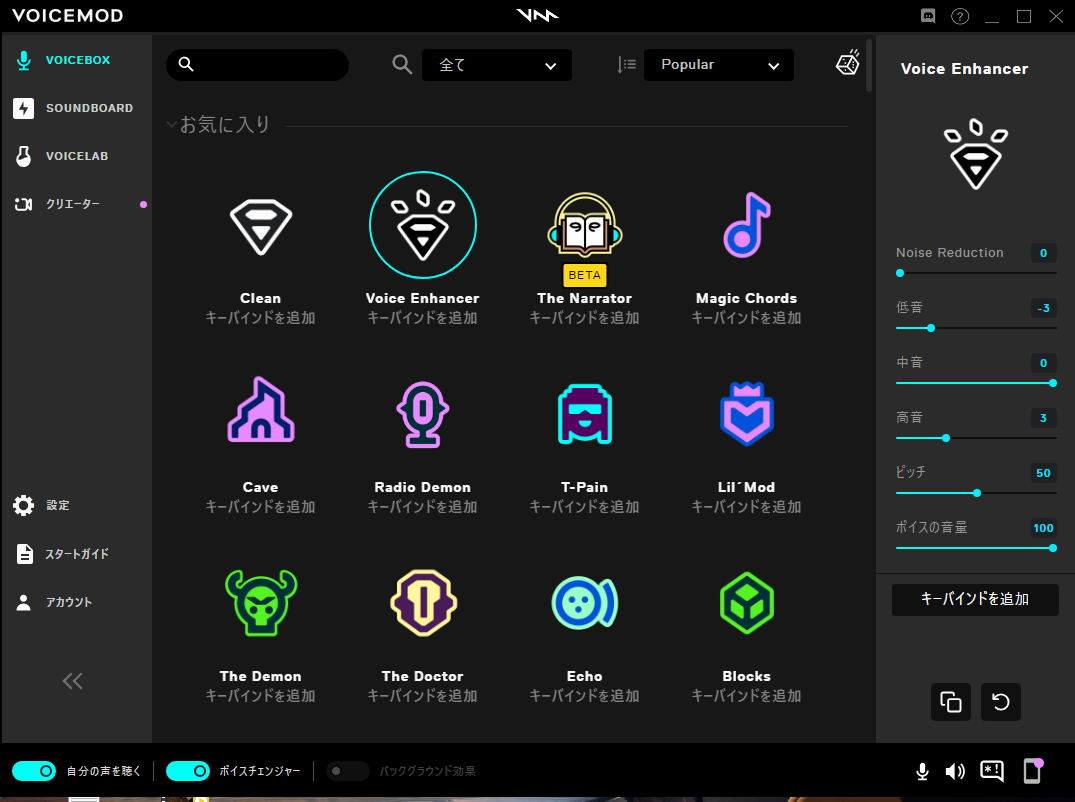Click the ピッチ value box showing 50
The image size is (1075, 802).
coord(1043,473)
